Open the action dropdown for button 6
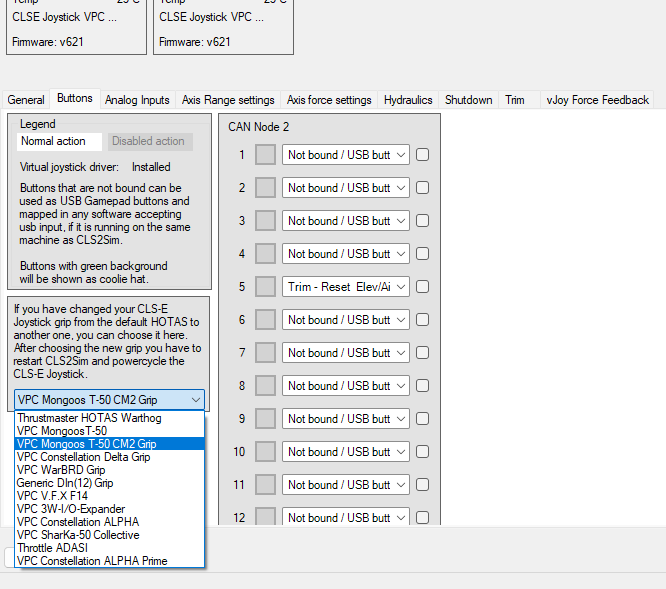The height and width of the screenshot is (589, 666). pos(346,320)
